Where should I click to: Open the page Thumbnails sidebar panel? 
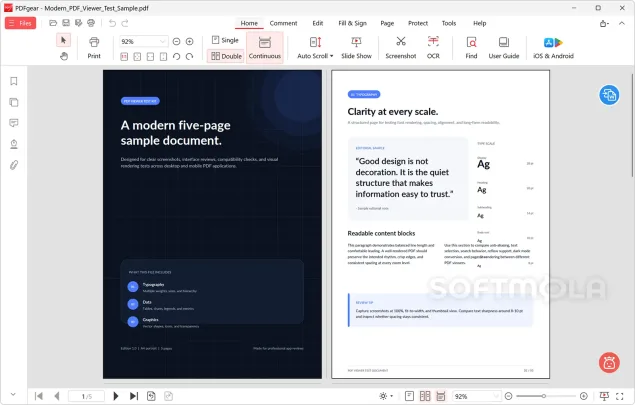14,102
